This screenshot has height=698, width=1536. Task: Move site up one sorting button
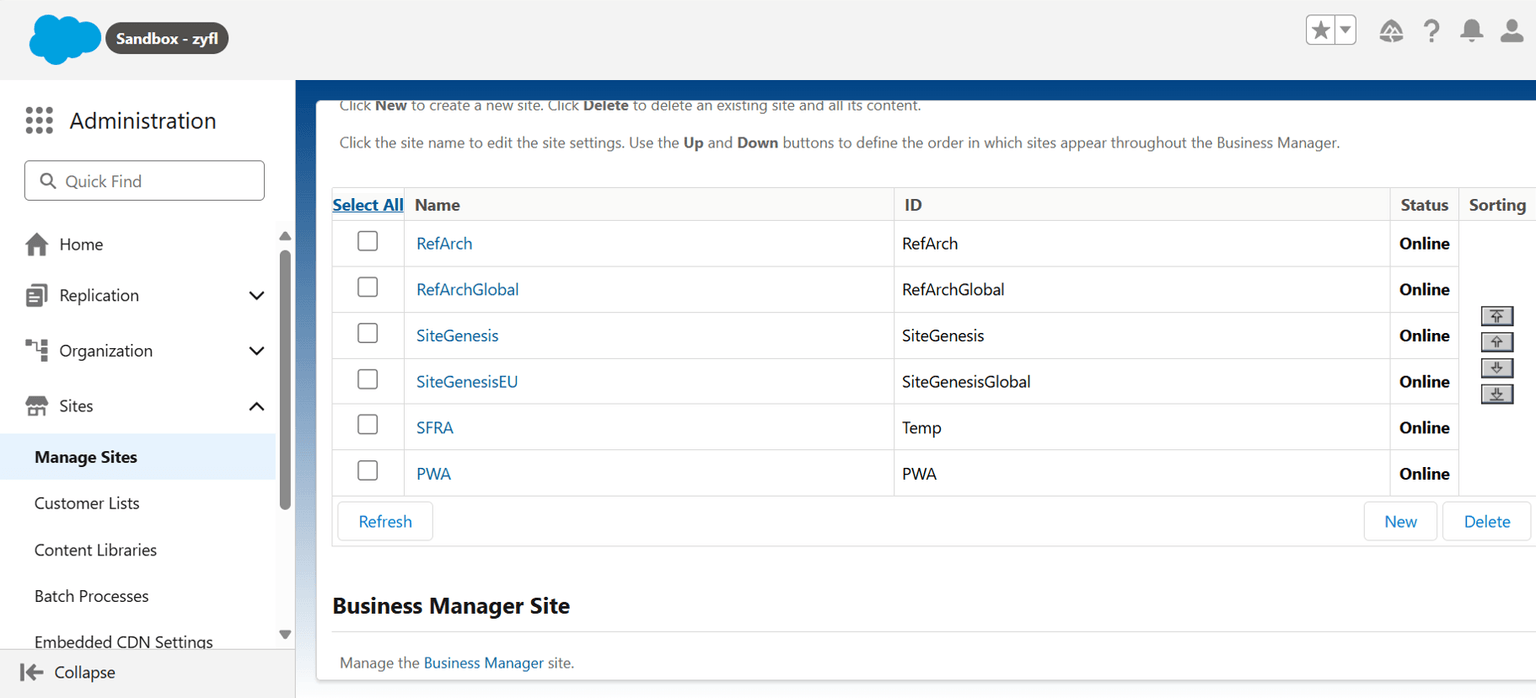1497,342
